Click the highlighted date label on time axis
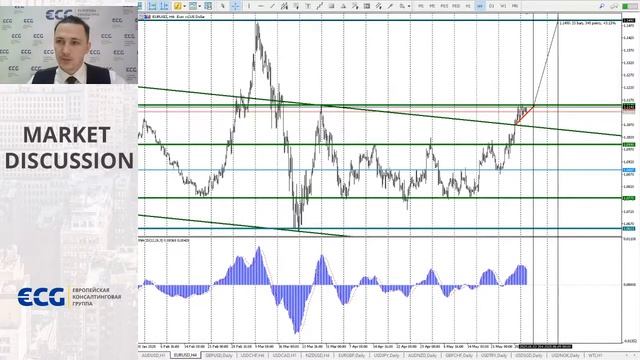This screenshot has width=640, height=360. pos(545,347)
